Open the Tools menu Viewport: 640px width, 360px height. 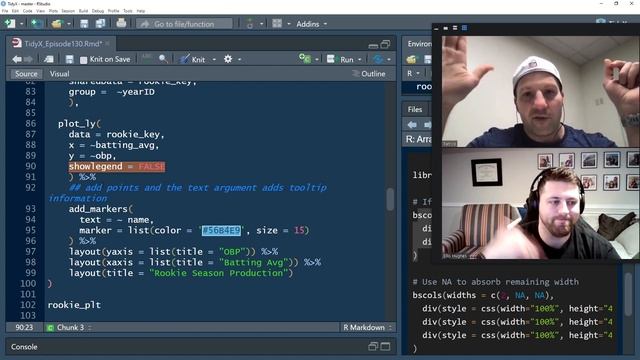pos(128,11)
